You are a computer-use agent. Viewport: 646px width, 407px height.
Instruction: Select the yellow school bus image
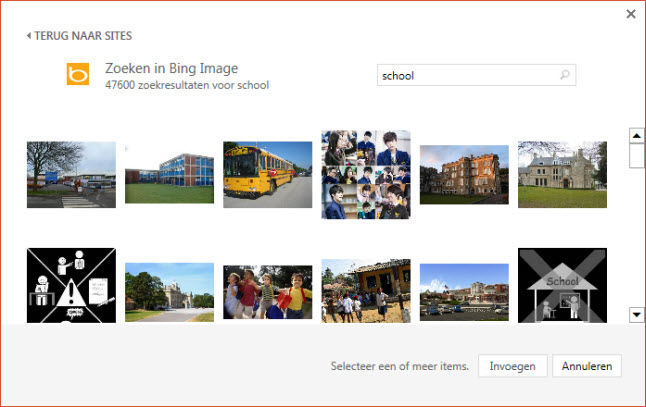point(268,175)
